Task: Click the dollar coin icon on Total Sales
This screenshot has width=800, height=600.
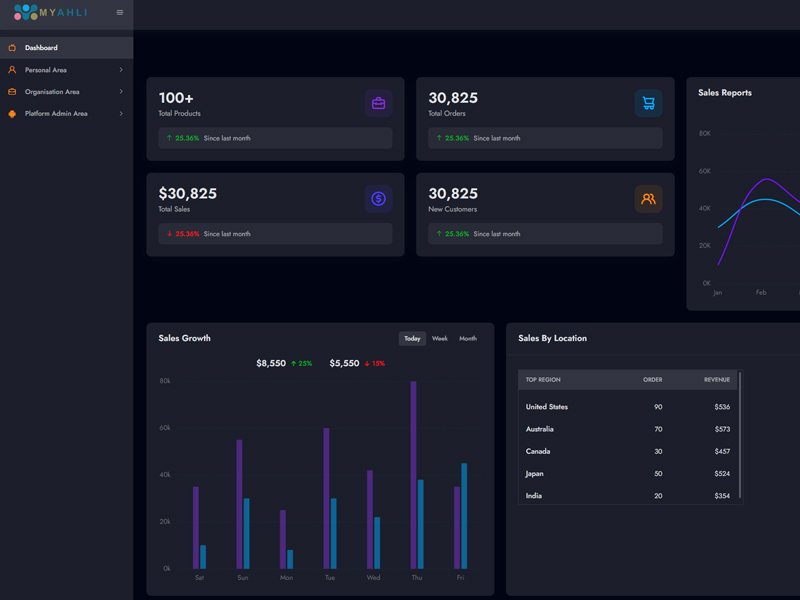Action: (378, 199)
